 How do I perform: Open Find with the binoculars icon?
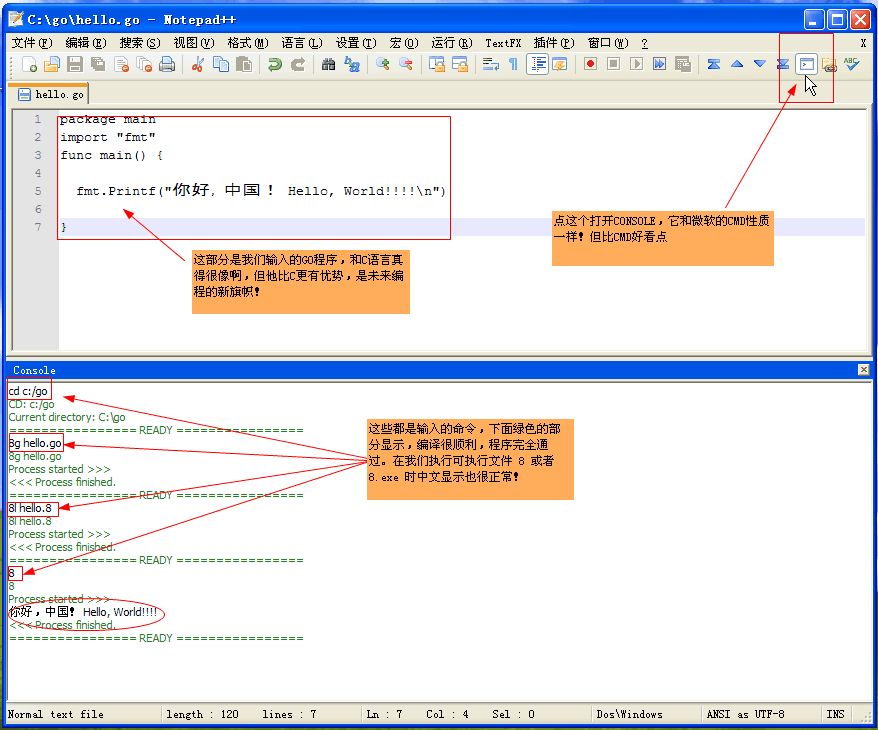click(328, 64)
